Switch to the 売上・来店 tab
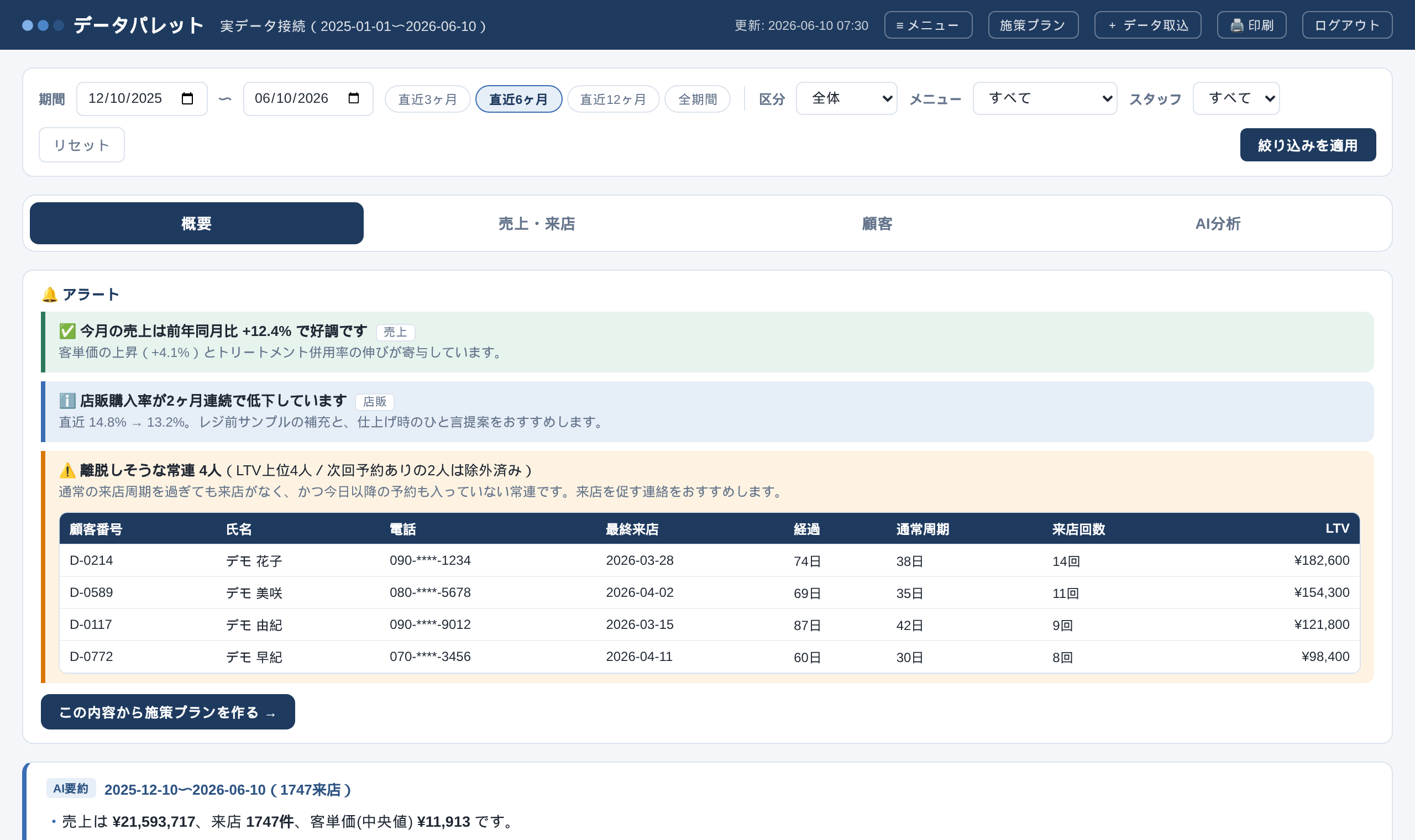 tap(537, 224)
